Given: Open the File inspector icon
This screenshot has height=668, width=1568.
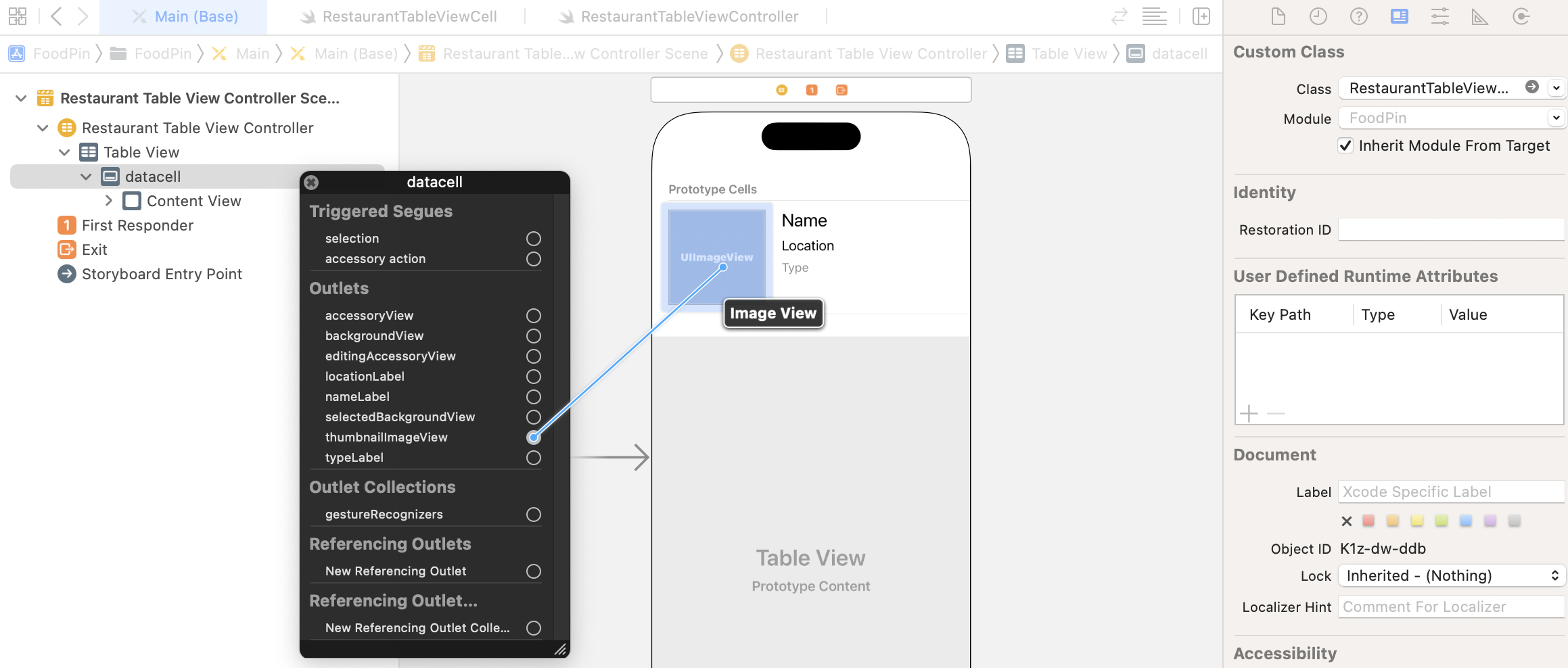Looking at the screenshot, I should point(1278,16).
